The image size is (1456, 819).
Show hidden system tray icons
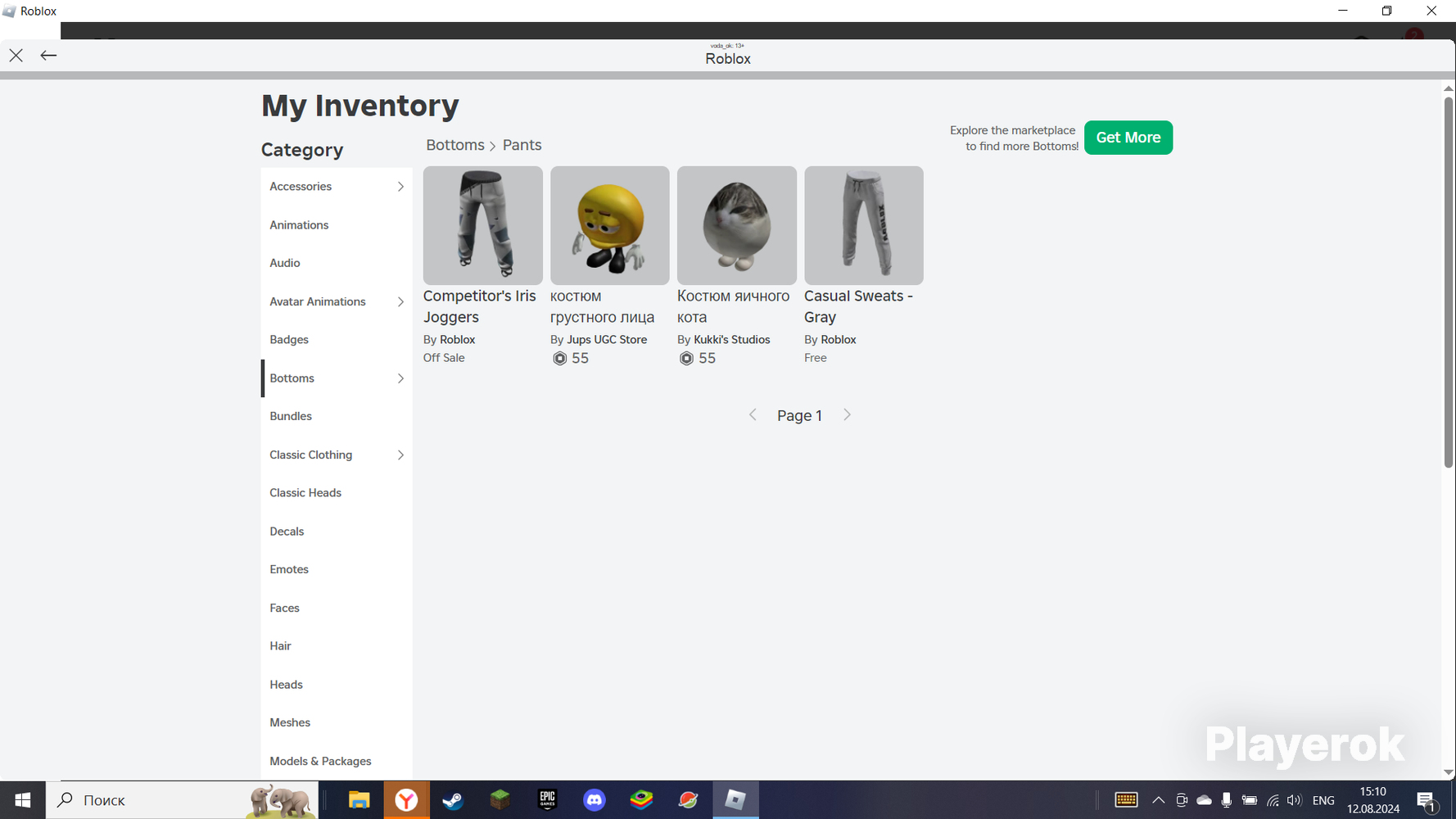1158,800
